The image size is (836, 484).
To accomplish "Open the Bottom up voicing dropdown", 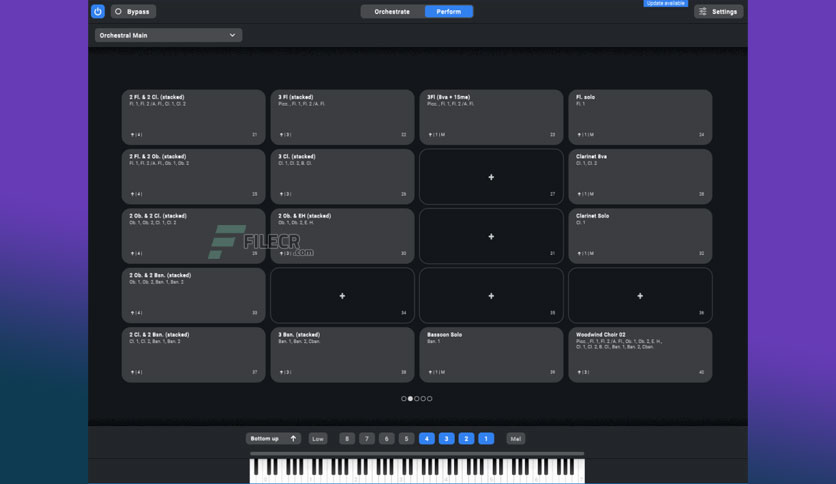I will point(274,439).
